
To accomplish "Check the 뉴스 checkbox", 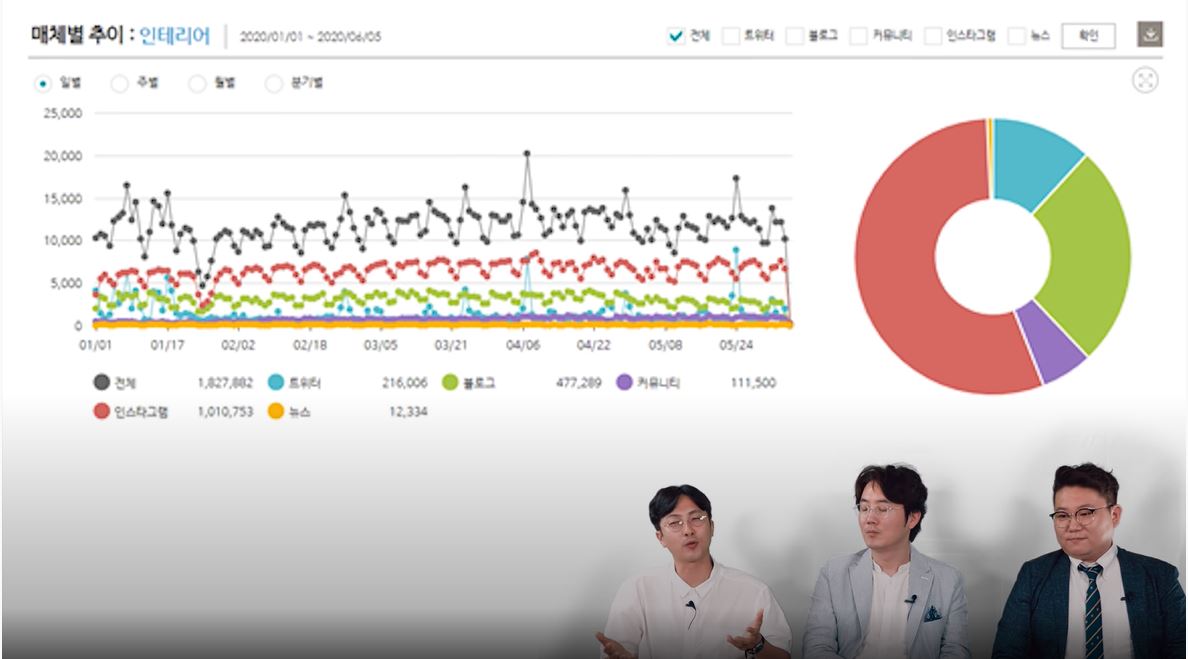I will point(1017,36).
